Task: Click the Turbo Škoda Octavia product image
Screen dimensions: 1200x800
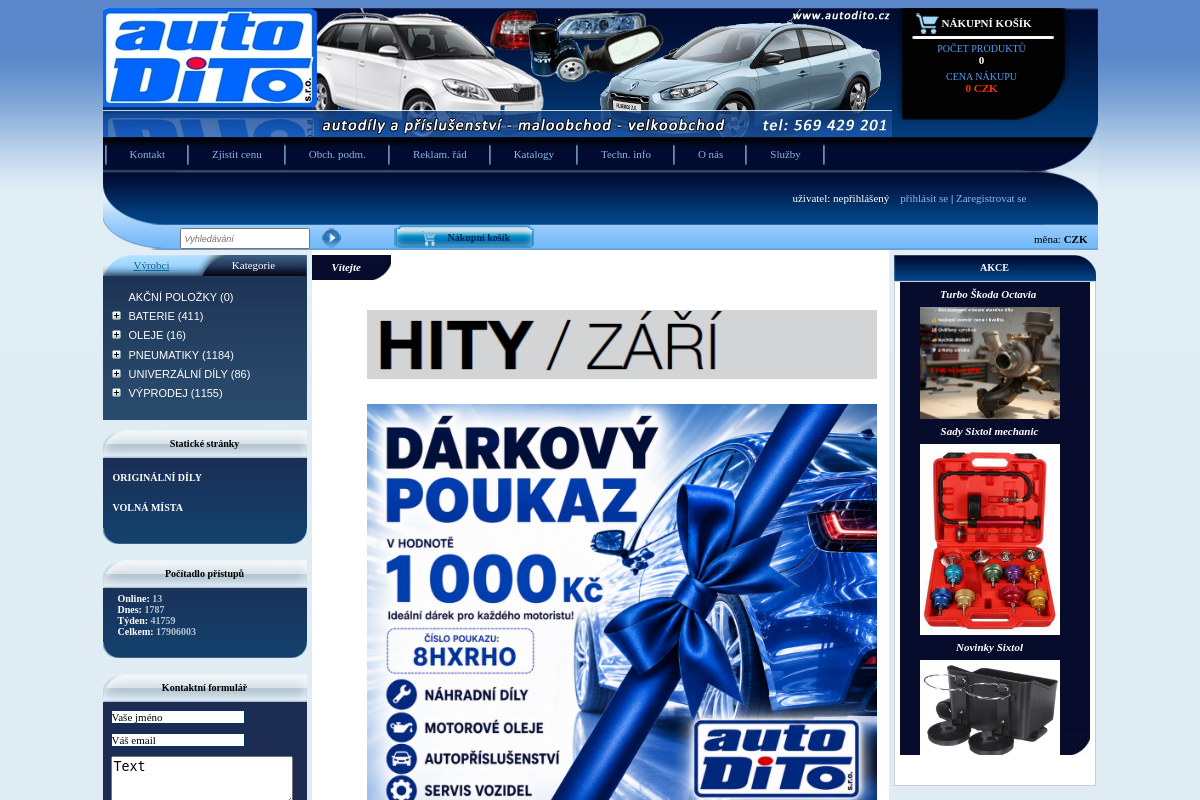Action: pyautogui.click(x=990, y=362)
